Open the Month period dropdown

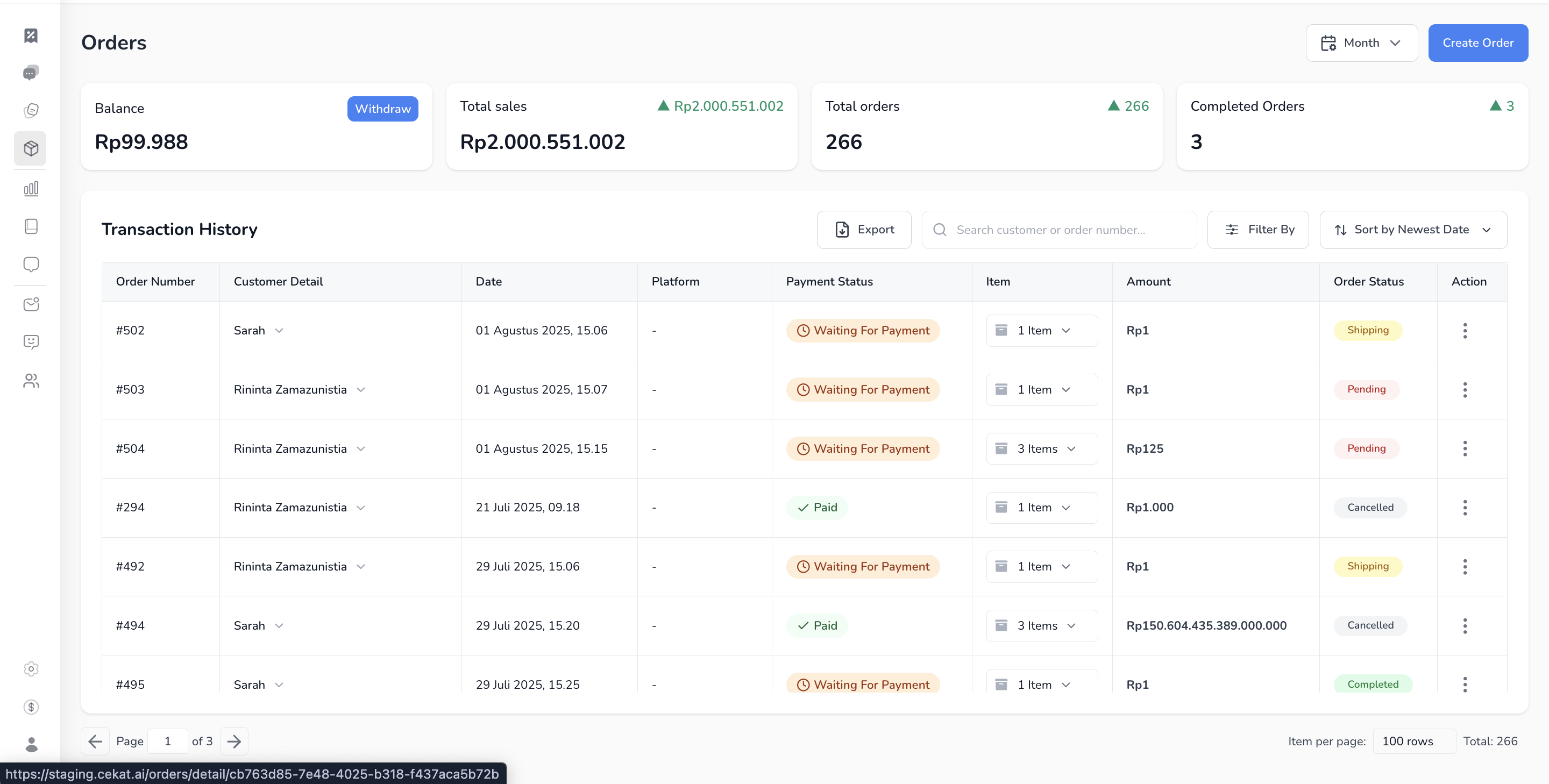pyautogui.click(x=1361, y=42)
